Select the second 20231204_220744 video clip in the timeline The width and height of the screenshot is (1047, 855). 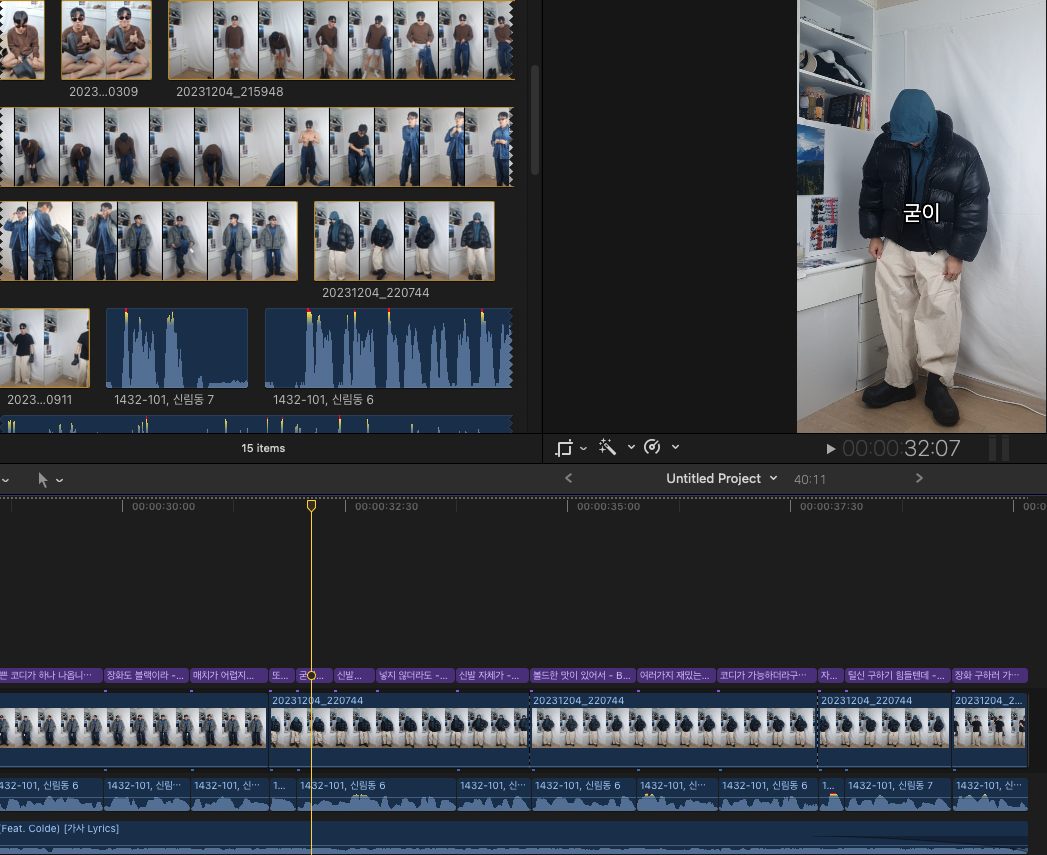click(674, 729)
